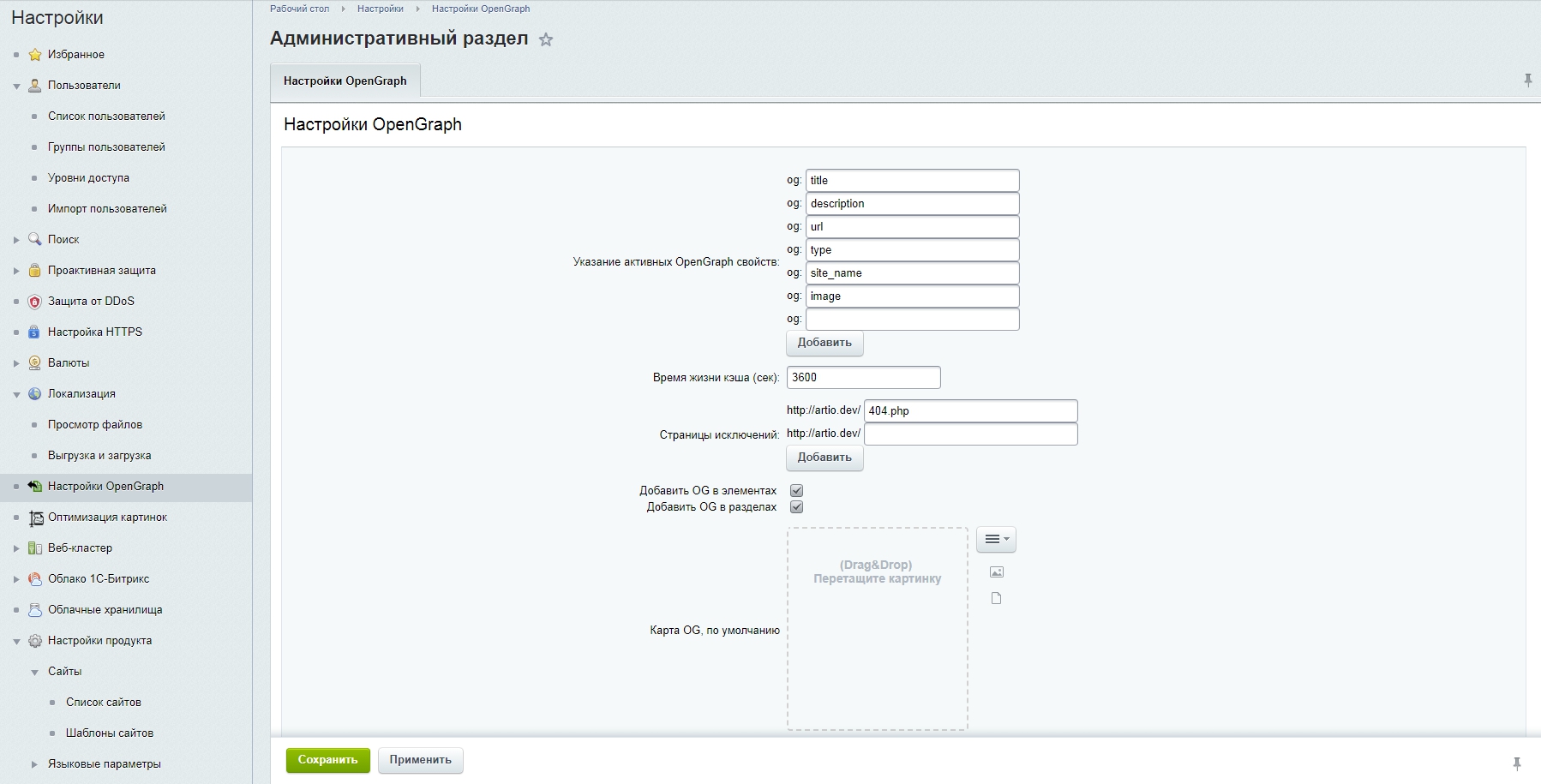Open the image optimization icon in sidebar
Image resolution: width=1541 pixels, height=784 pixels.
click(35, 518)
